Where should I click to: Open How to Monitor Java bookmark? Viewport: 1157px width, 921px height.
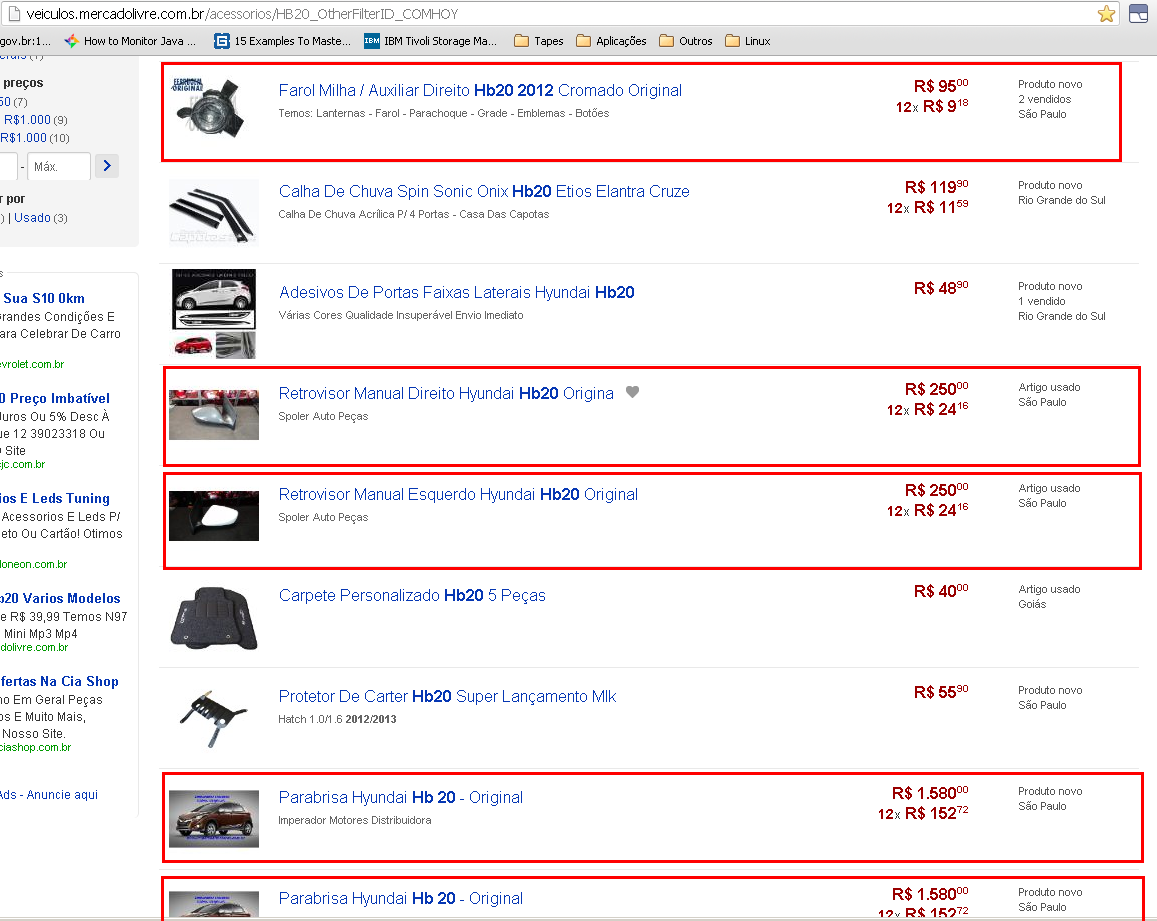pos(128,41)
